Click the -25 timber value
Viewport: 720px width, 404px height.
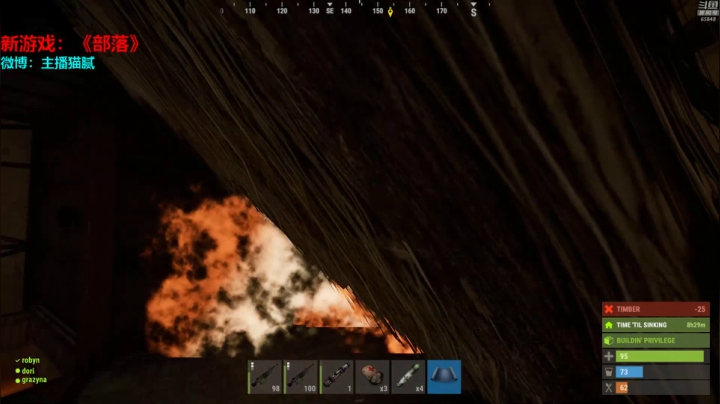(x=700, y=309)
